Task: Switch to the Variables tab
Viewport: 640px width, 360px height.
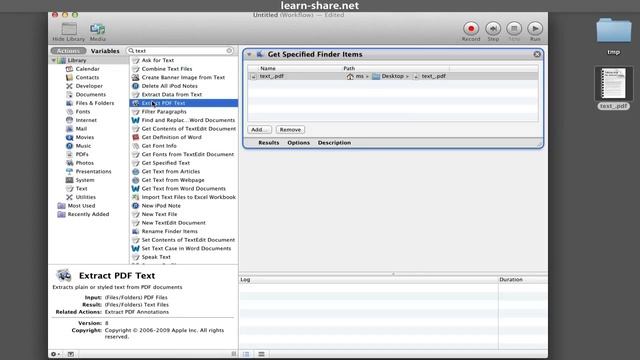Action: tap(105, 51)
